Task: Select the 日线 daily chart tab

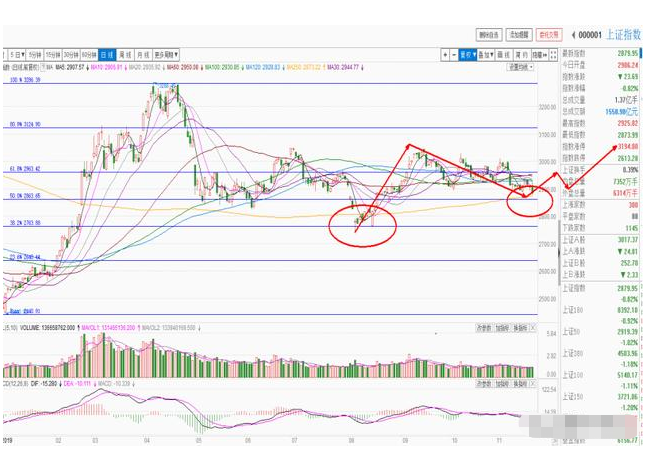Action: [107, 55]
